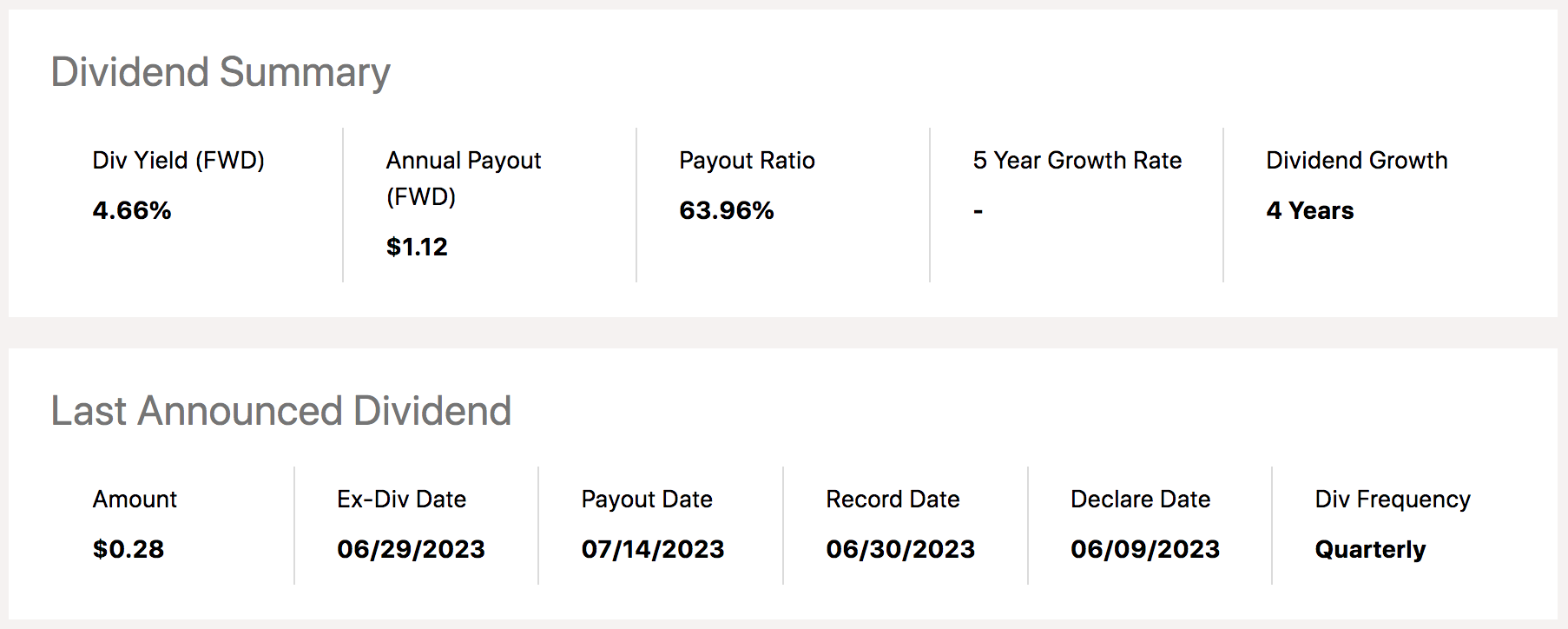Select the Annual Payout (FWD) label
This screenshot has height=629, width=1568.
464,178
